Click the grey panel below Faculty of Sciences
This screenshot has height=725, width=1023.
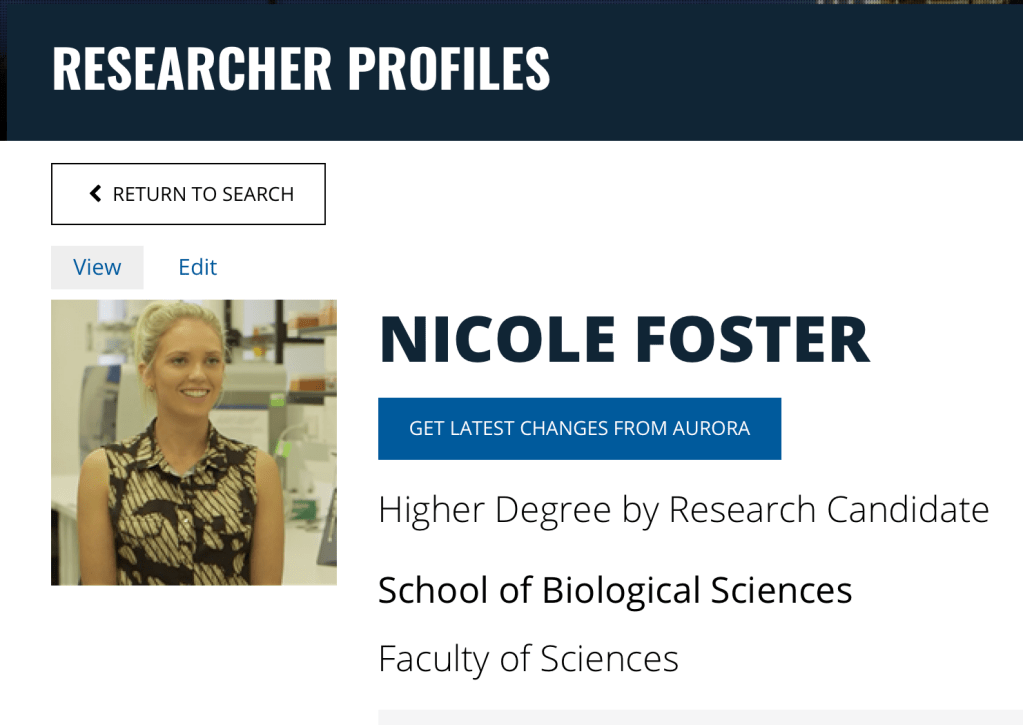point(700,717)
